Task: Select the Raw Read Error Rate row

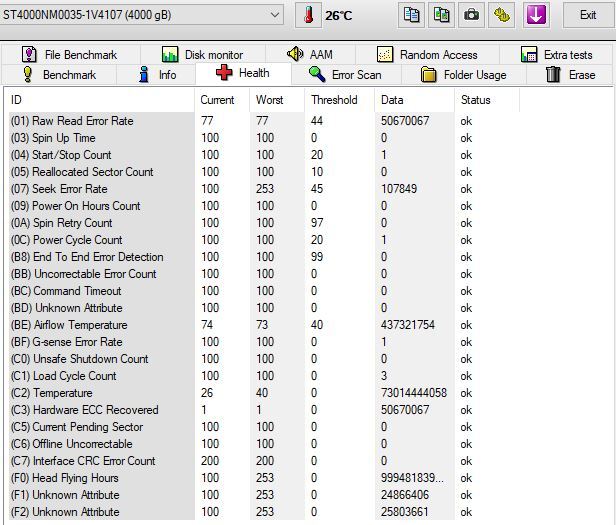Action: click(264, 121)
